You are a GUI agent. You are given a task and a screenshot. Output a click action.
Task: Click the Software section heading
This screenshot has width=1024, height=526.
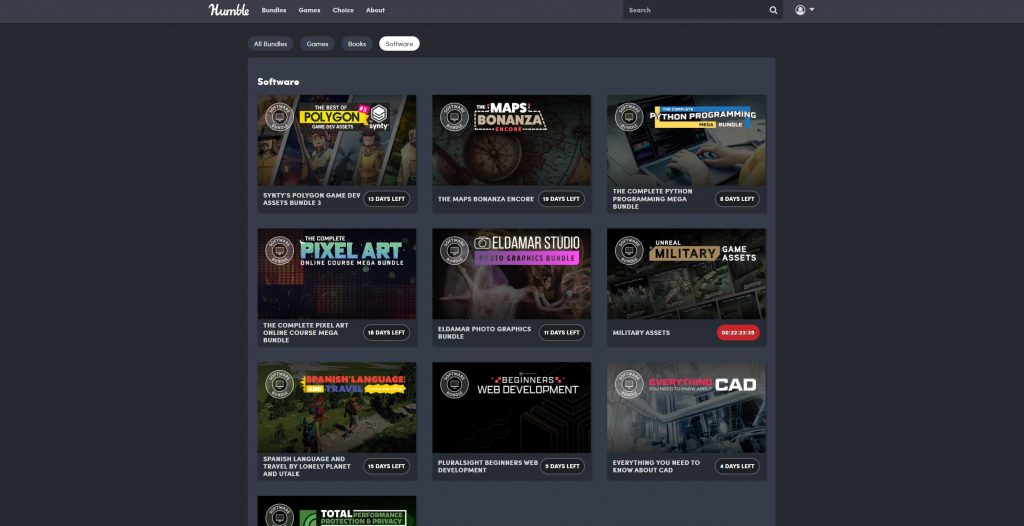click(278, 82)
